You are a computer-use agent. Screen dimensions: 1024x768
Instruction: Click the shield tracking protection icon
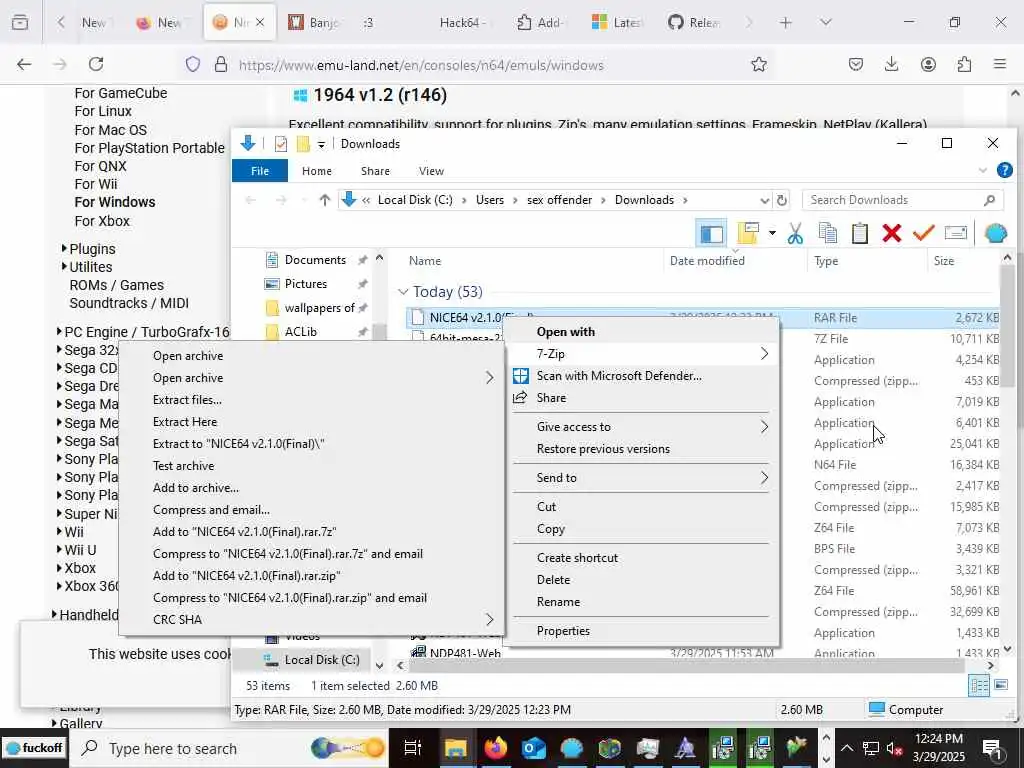point(193,64)
